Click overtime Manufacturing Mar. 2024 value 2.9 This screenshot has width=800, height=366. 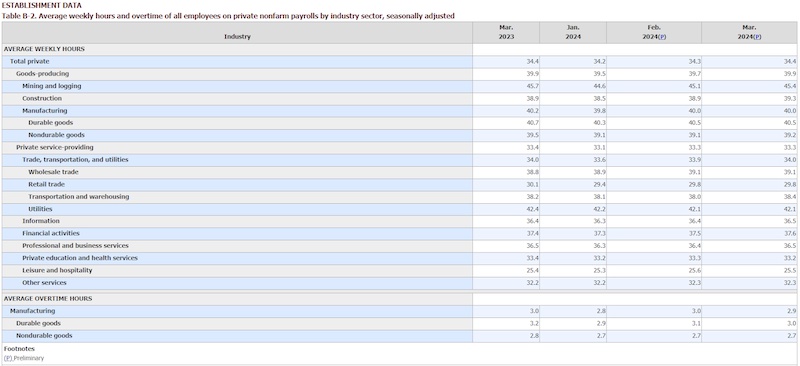point(791,311)
